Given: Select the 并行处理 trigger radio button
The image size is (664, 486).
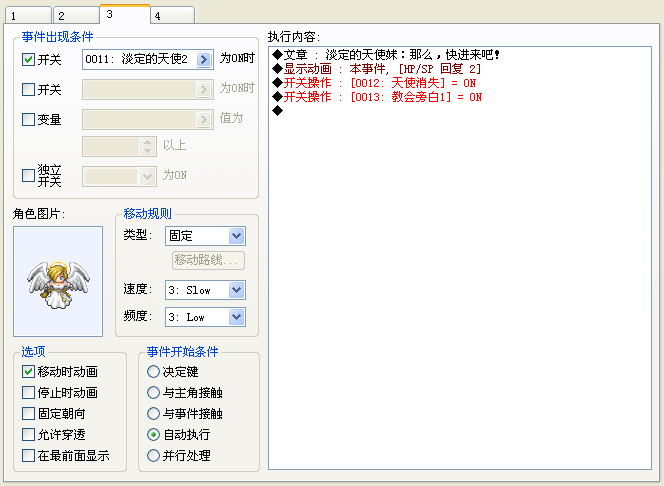Looking at the screenshot, I should coord(153,456).
